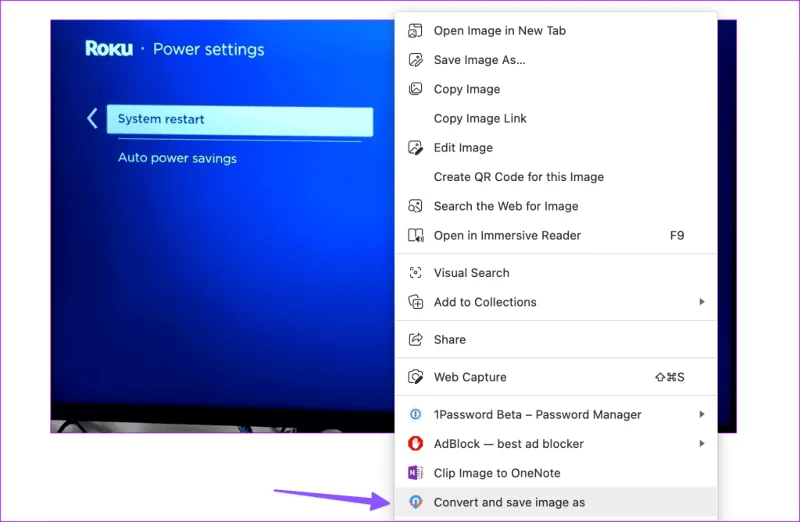This screenshot has height=522, width=800.
Task: Click the red AdBlock hand icon
Action: (415, 443)
